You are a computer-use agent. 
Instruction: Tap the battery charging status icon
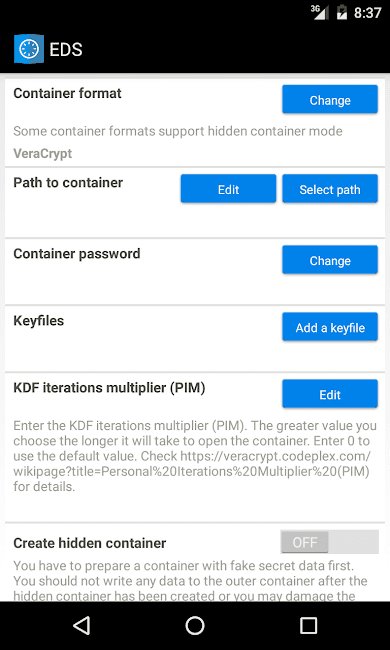click(x=342, y=12)
